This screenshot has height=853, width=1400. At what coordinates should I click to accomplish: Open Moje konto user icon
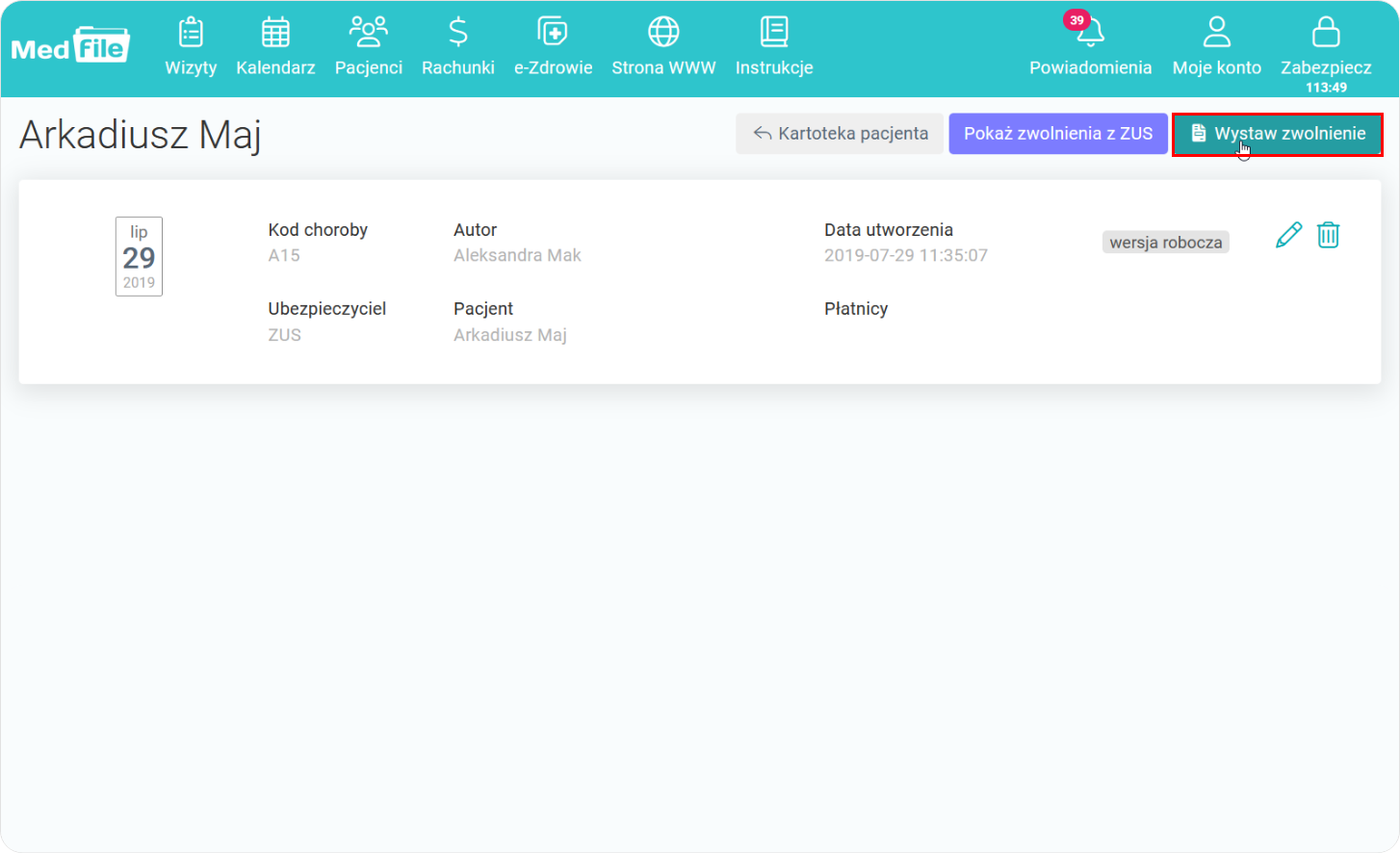1217,33
